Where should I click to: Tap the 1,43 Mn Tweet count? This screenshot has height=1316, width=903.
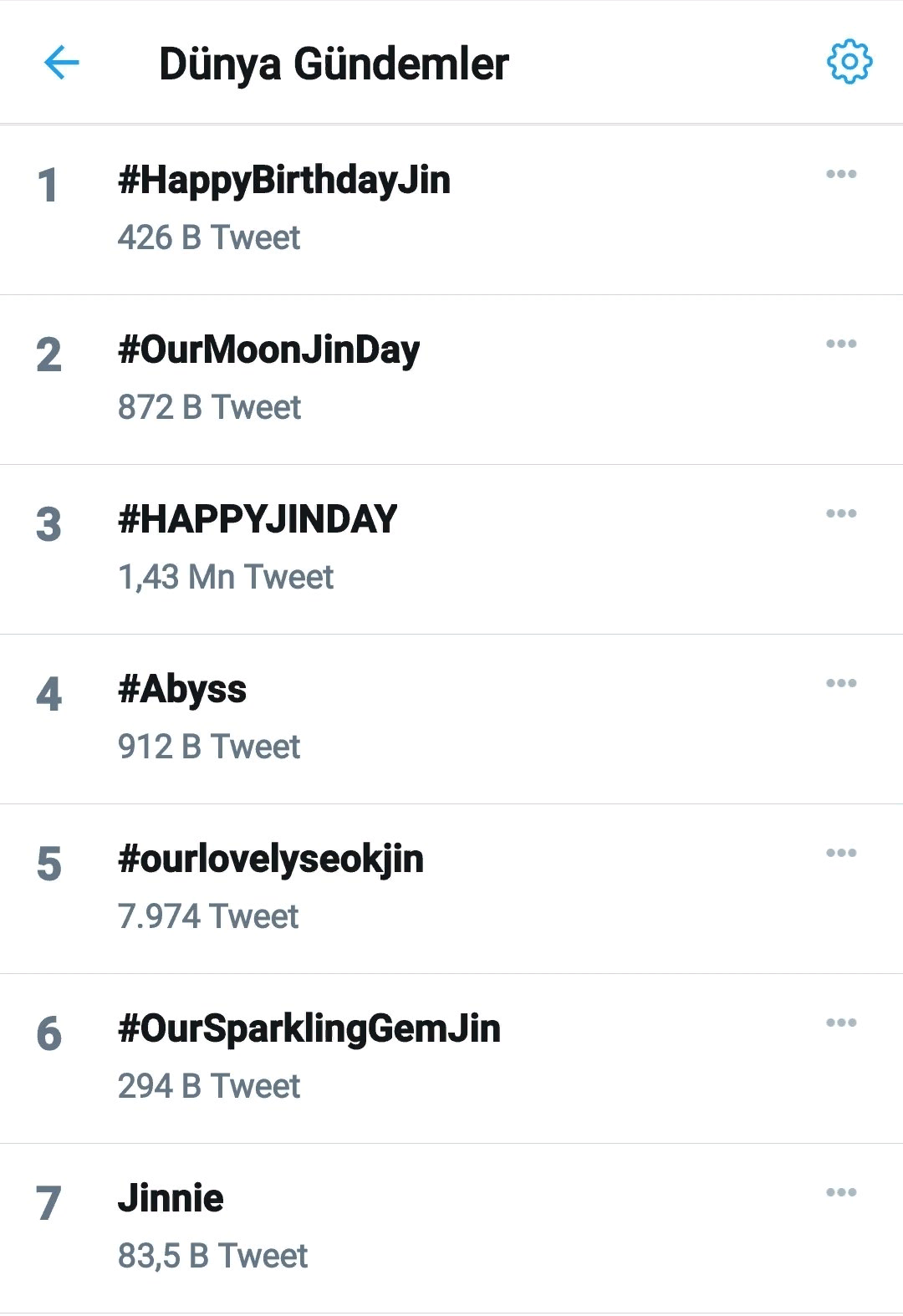(226, 577)
